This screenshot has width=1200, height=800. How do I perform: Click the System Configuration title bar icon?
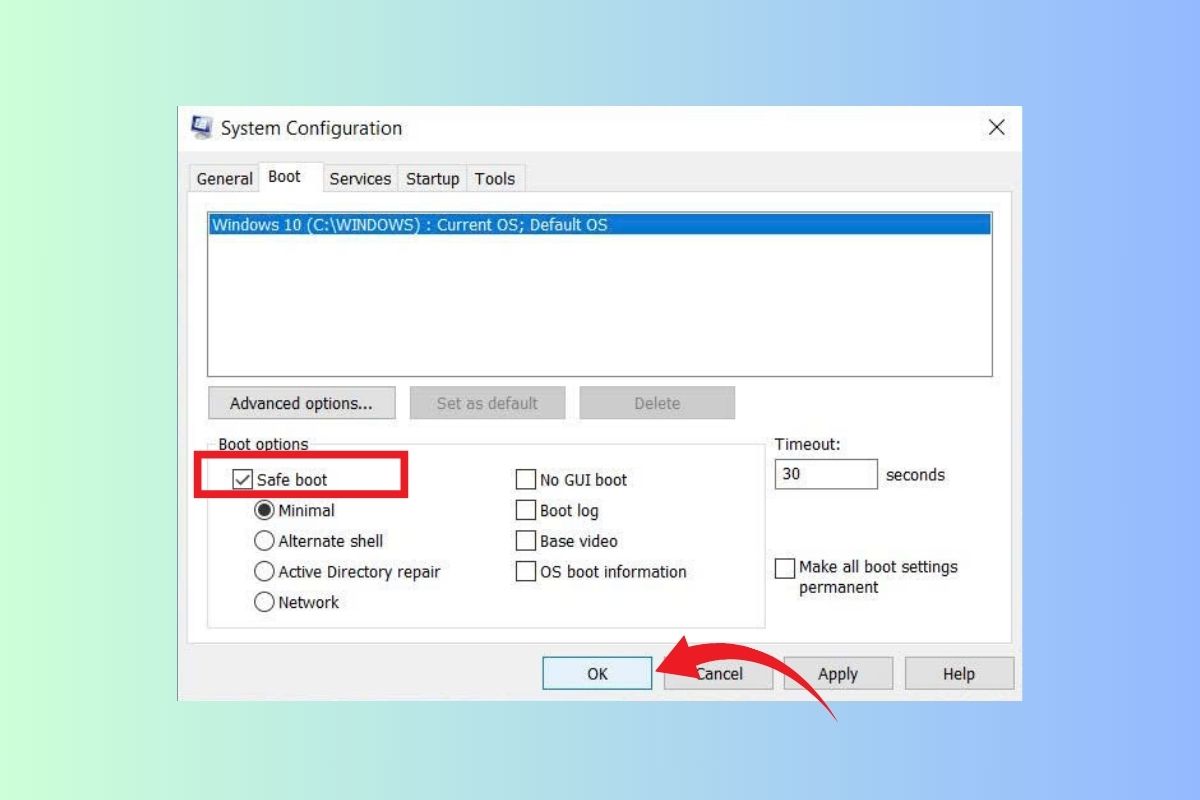tap(201, 128)
